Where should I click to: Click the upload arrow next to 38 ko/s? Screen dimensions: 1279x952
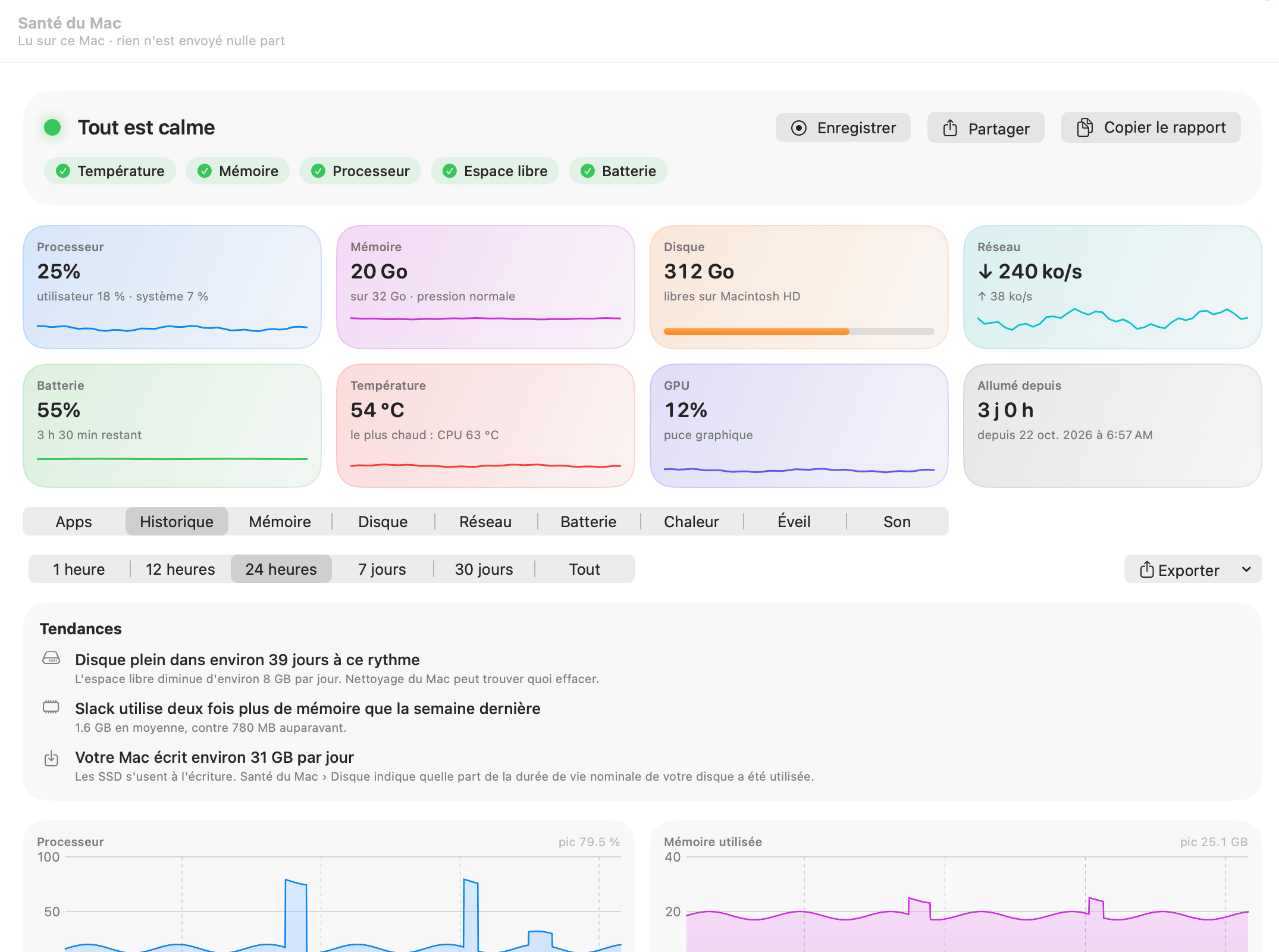tap(982, 296)
